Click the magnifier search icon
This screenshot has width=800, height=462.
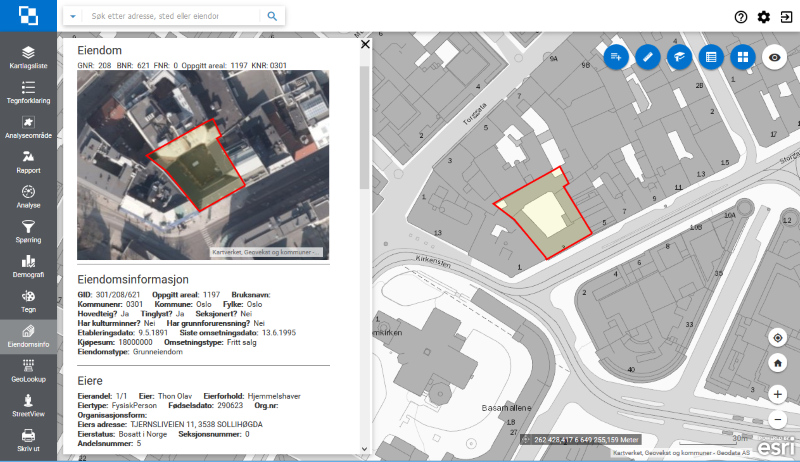point(271,17)
